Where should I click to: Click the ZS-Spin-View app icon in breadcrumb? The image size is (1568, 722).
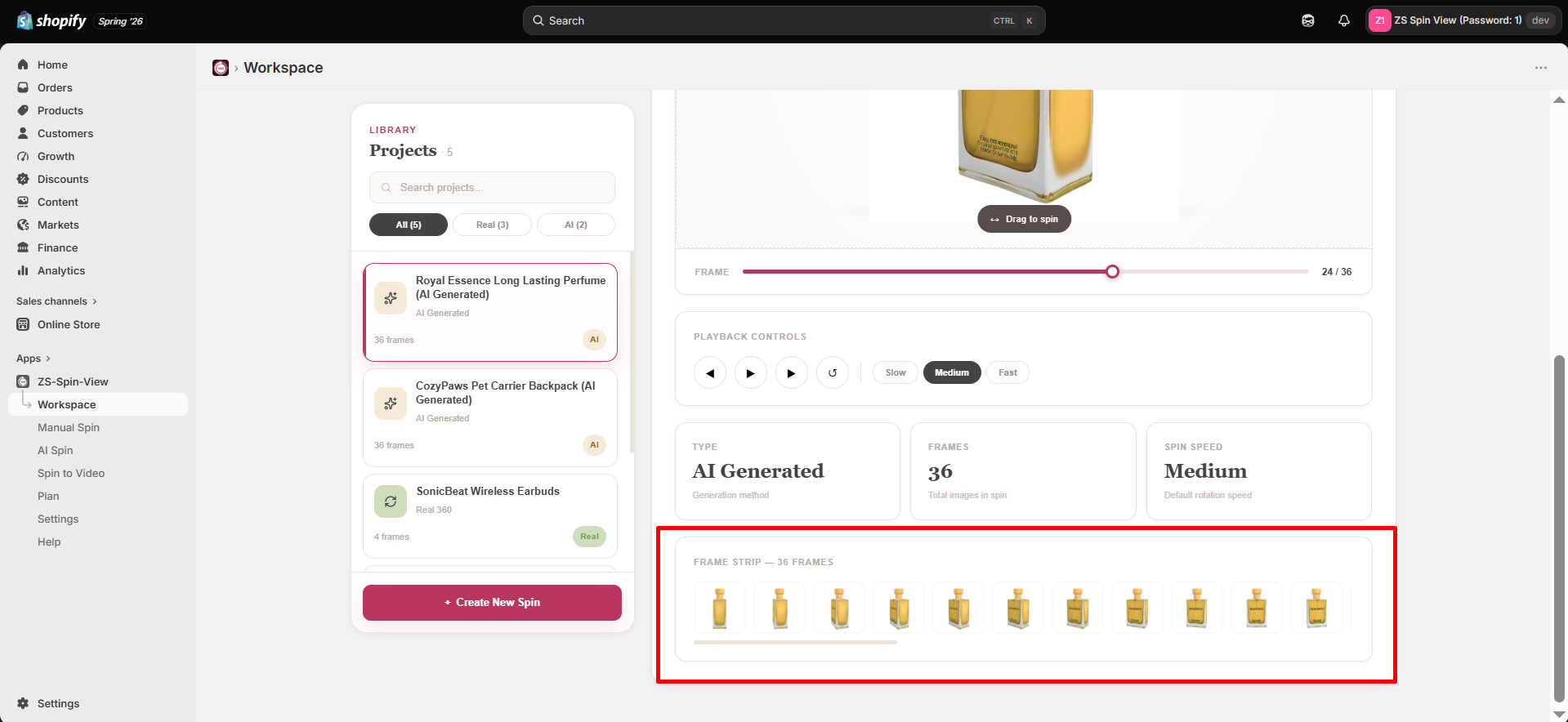click(221, 68)
